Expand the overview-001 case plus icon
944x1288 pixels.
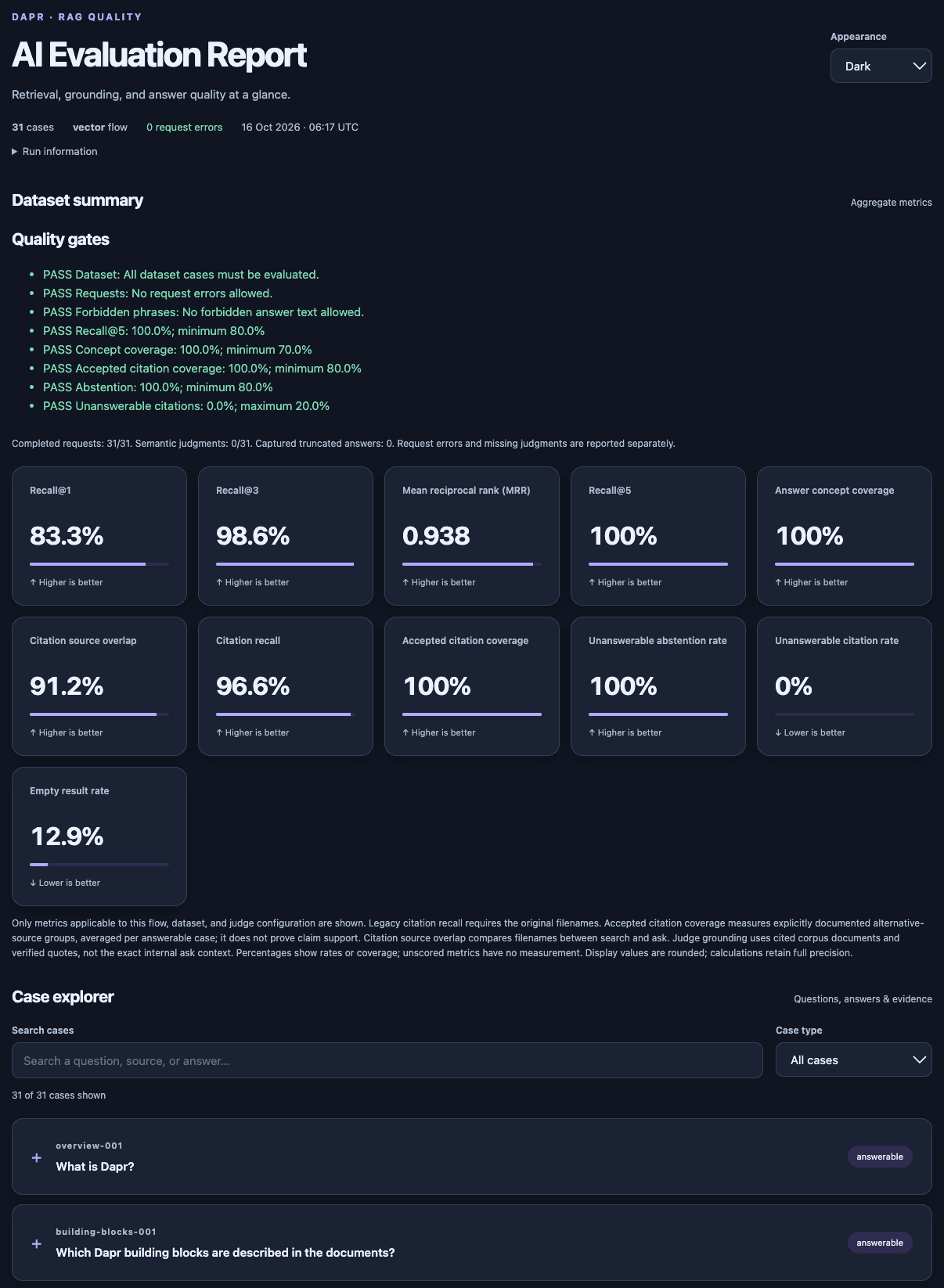click(x=37, y=1157)
